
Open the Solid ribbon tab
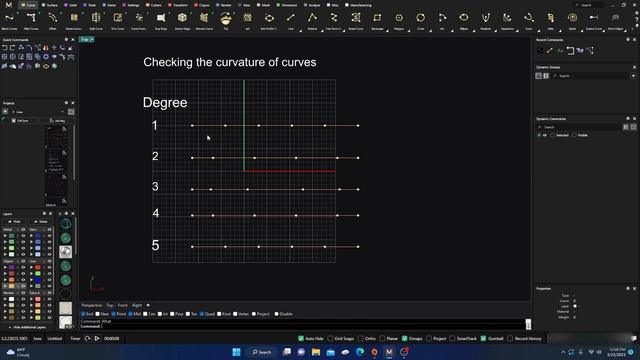[x=71, y=5]
